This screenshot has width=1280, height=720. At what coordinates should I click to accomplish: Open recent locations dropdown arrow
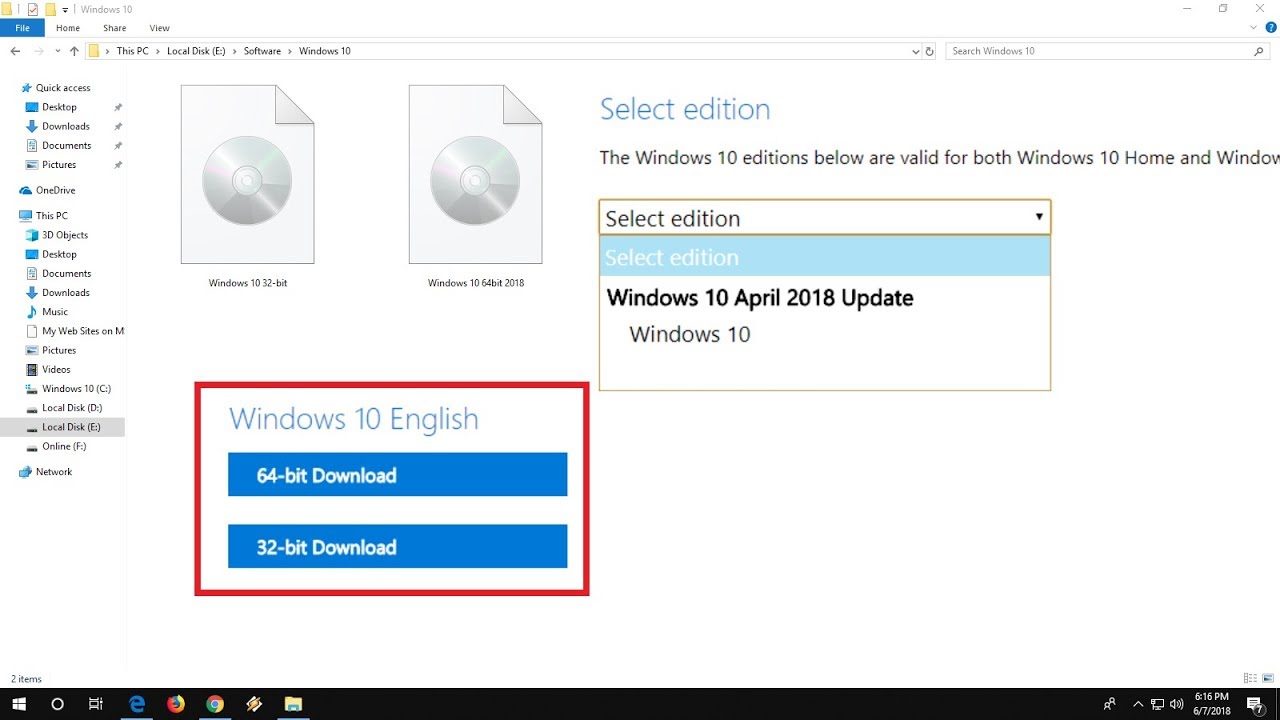point(57,51)
